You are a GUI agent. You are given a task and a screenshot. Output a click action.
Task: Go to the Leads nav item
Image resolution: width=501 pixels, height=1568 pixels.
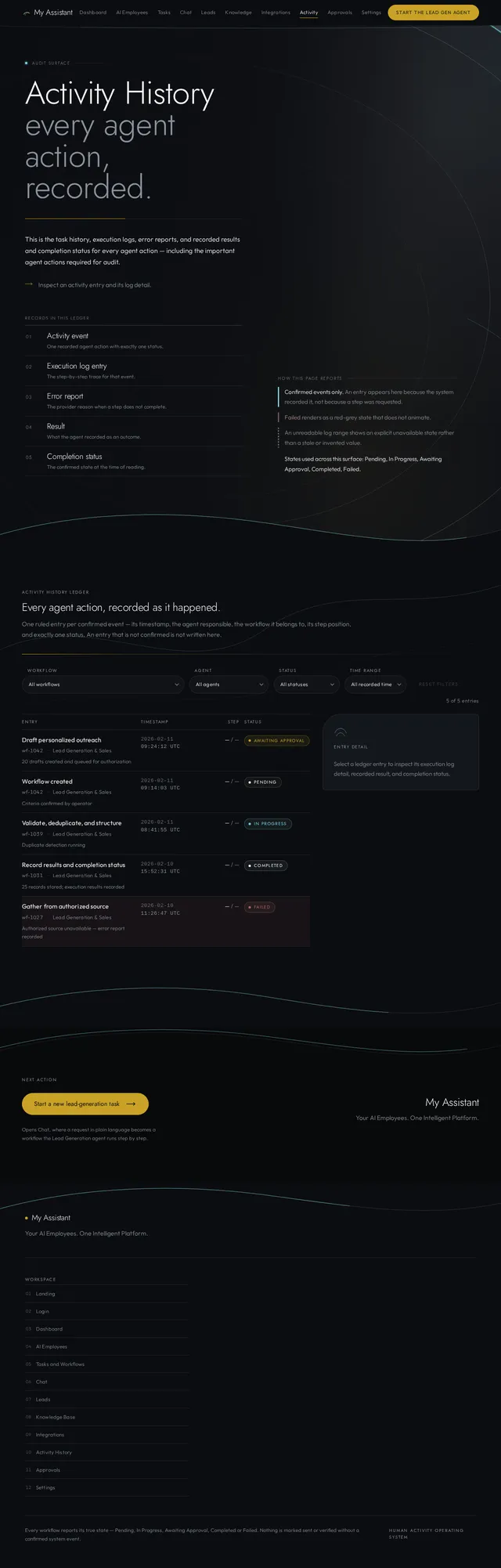(208, 13)
